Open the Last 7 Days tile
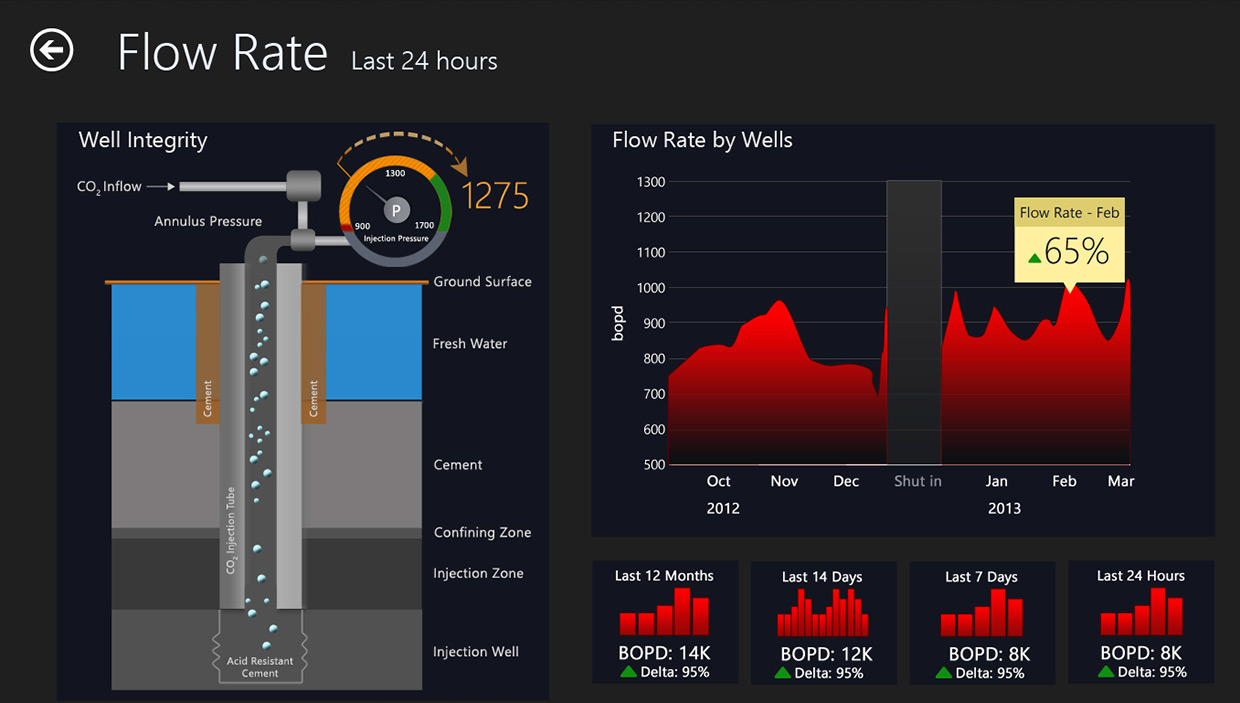This screenshot has width=1240, height=703. click(981, 622)
